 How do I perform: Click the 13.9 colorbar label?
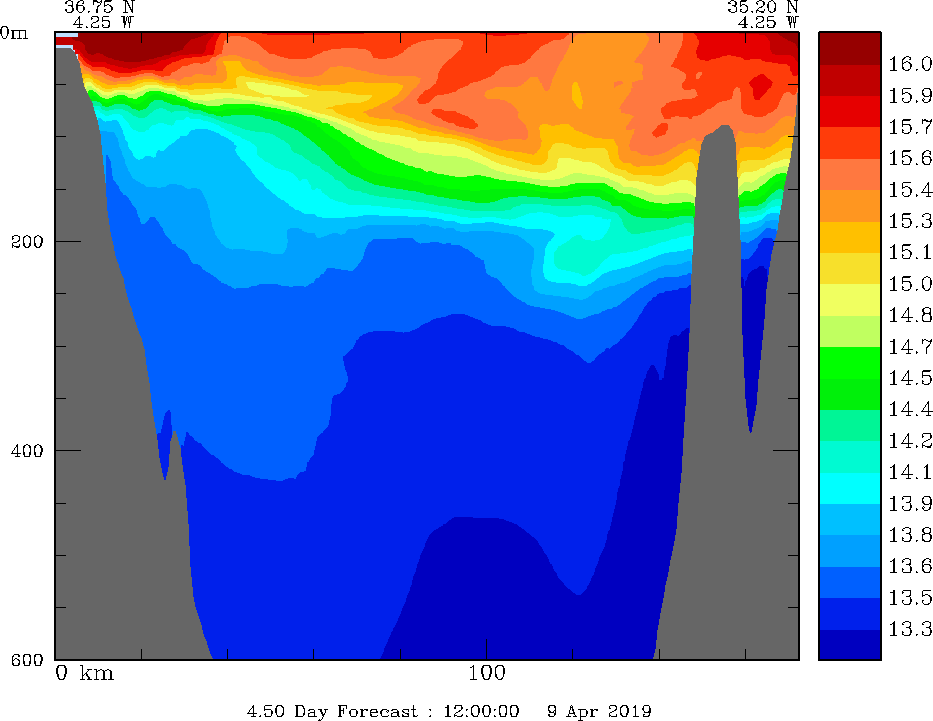tap(910, 504)
